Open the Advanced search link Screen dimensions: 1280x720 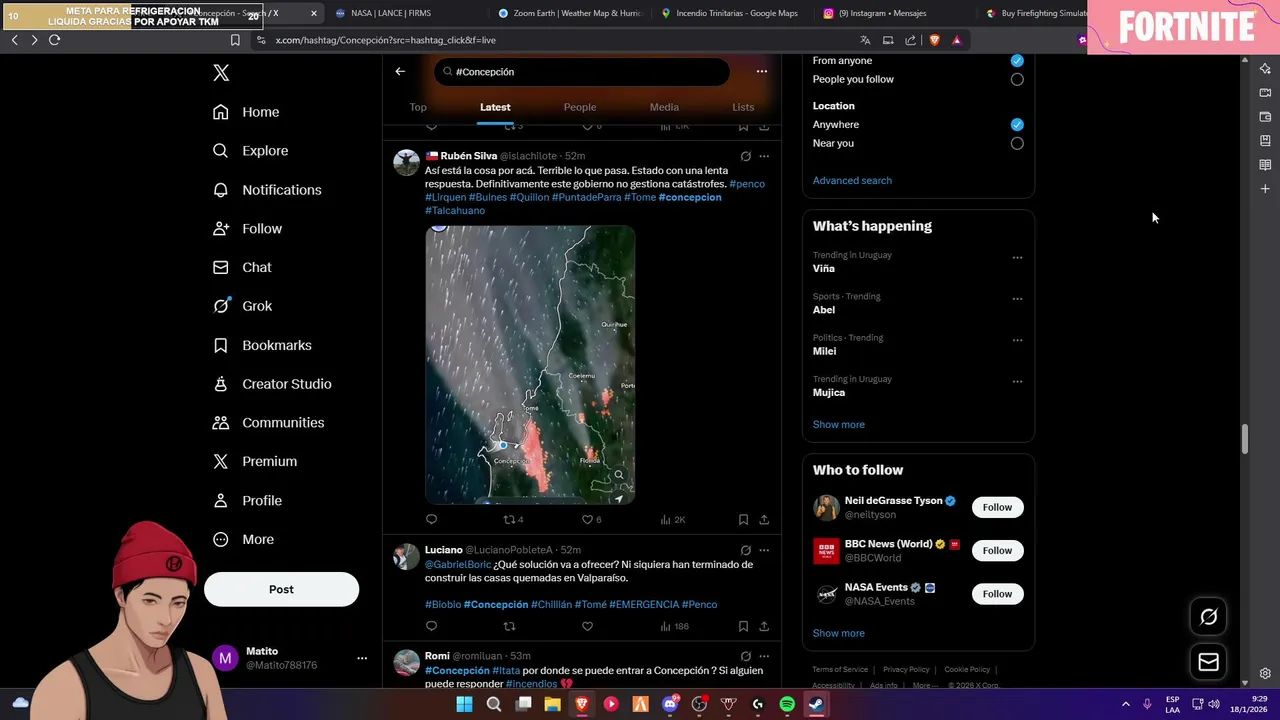[x=852, y=180]
